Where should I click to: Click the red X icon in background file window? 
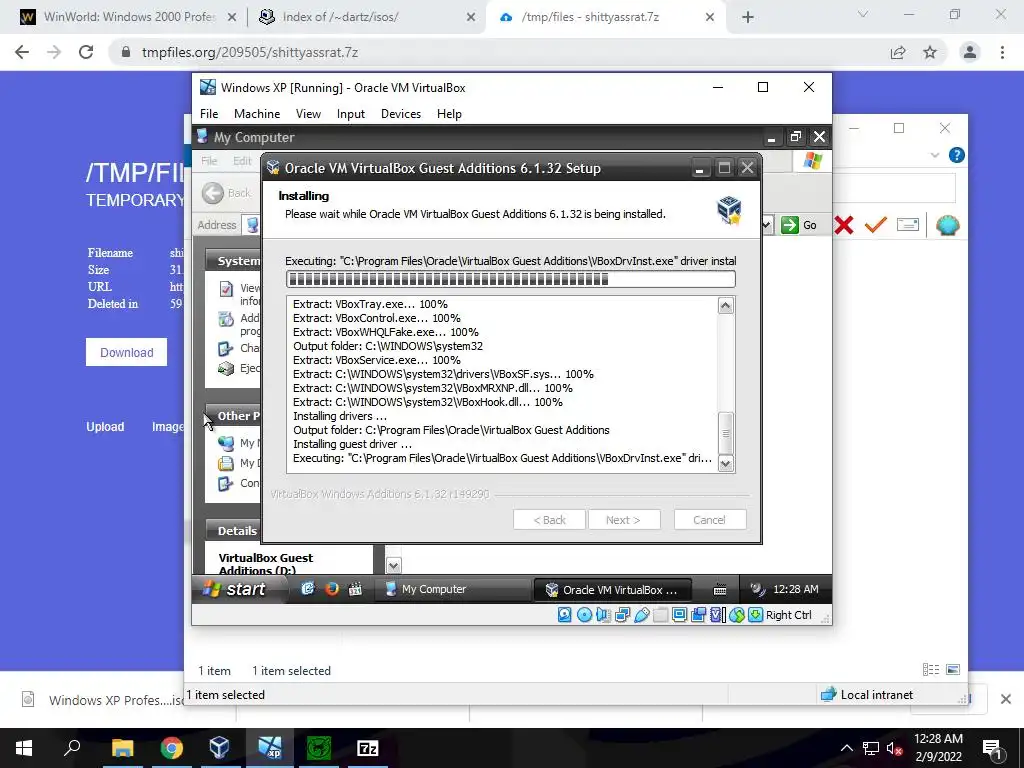[844, 225]
